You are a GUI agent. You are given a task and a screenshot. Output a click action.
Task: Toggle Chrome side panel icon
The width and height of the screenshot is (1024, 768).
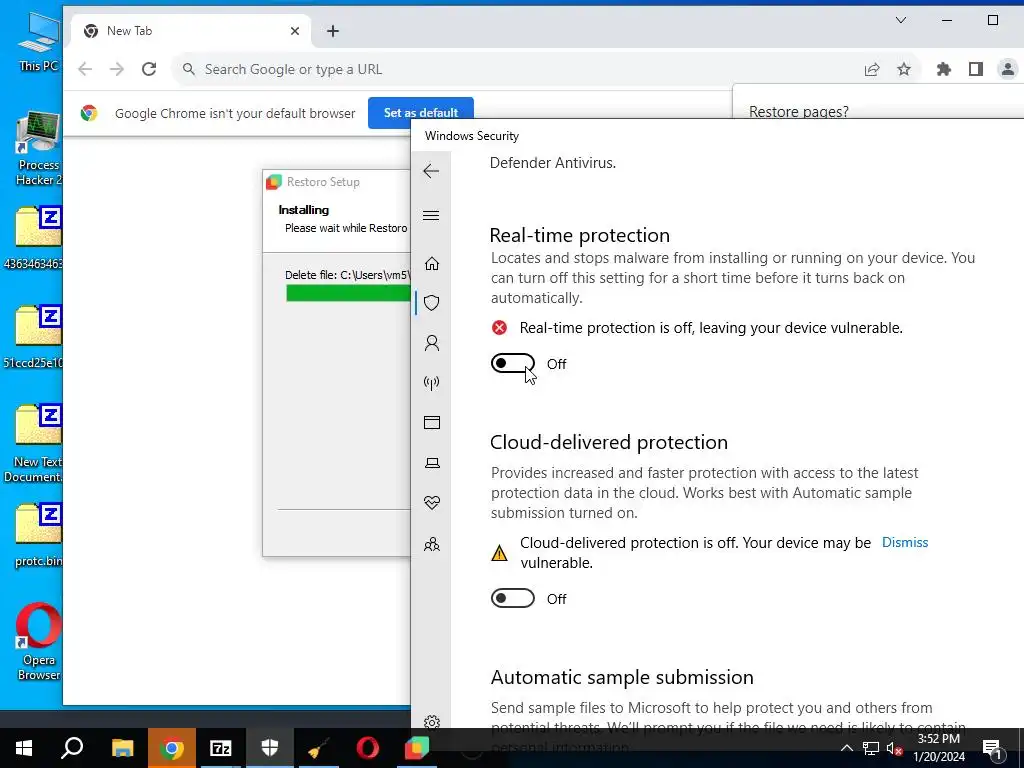coord(976,69)
